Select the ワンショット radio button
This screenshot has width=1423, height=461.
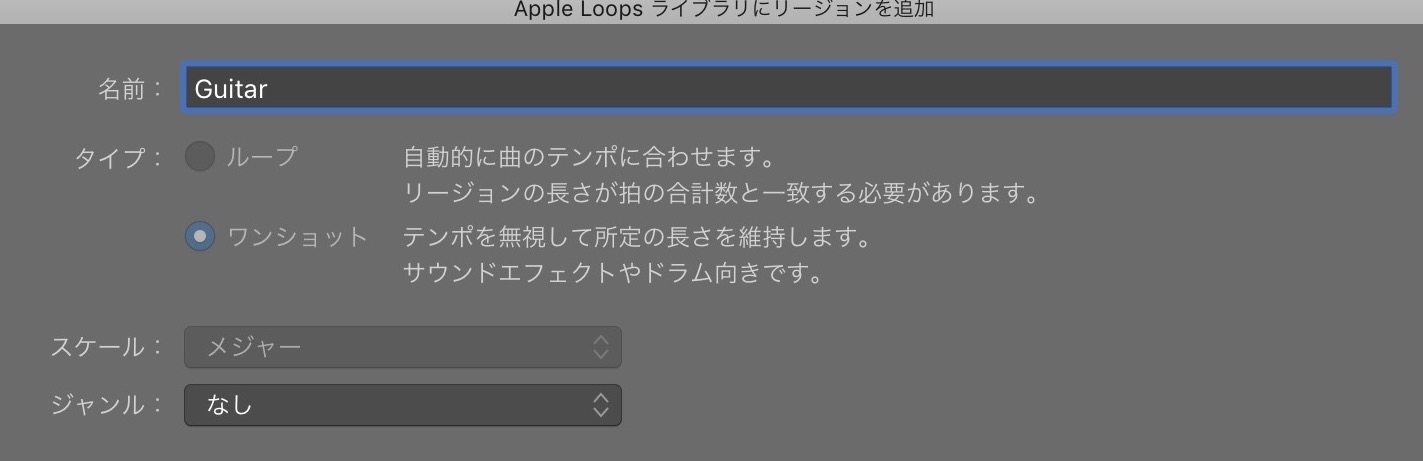point(200,237)
